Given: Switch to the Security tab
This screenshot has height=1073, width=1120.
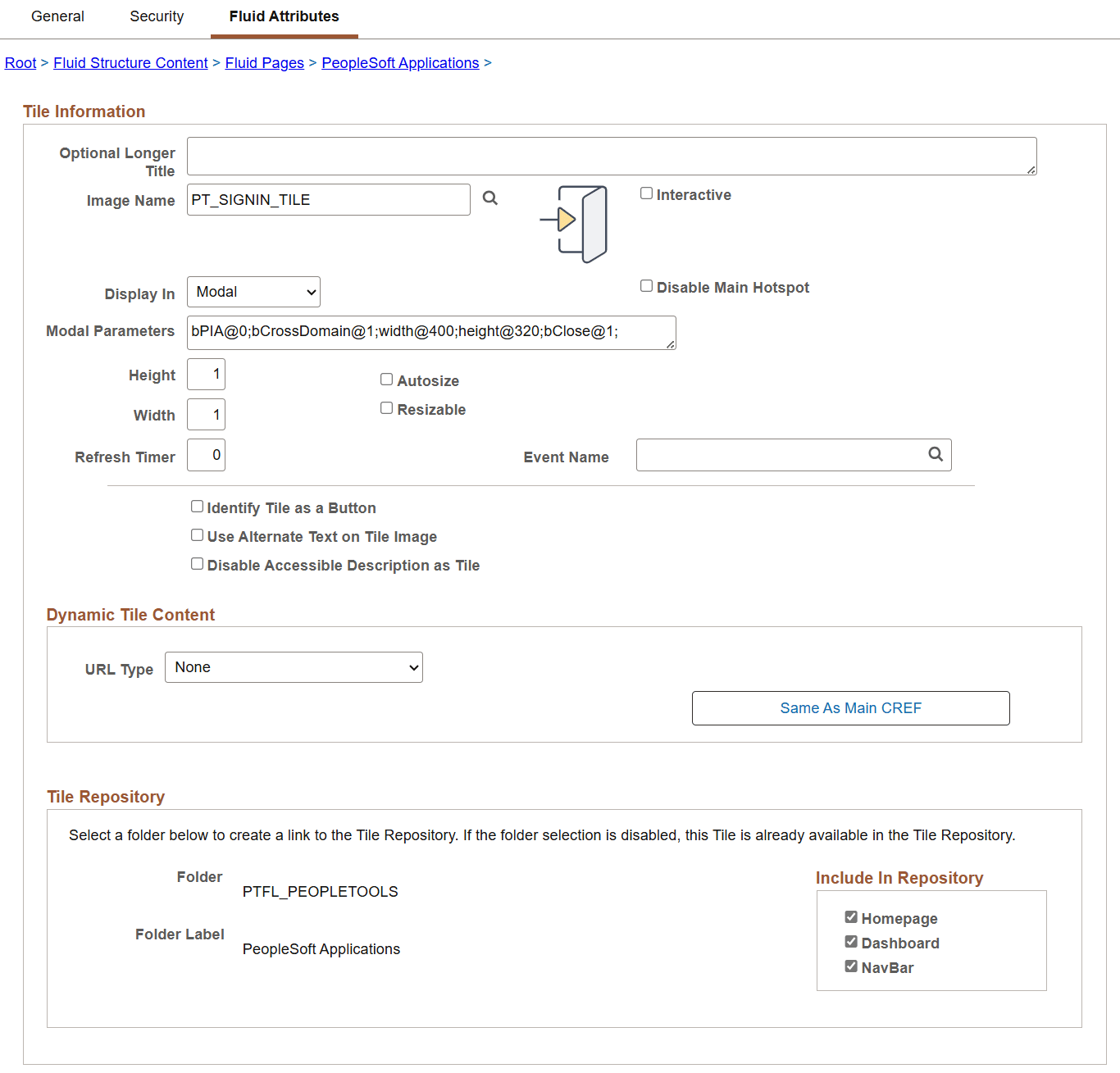Looking at the screenshot, I should 156,16.
